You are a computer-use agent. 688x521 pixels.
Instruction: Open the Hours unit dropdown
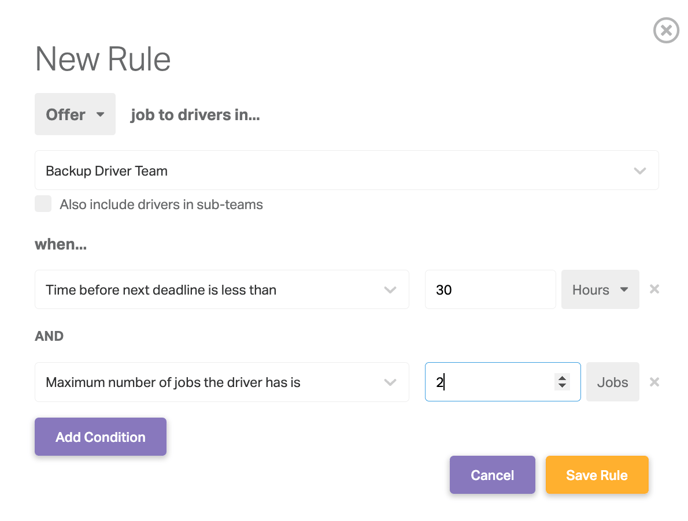[x=600, y=289]
